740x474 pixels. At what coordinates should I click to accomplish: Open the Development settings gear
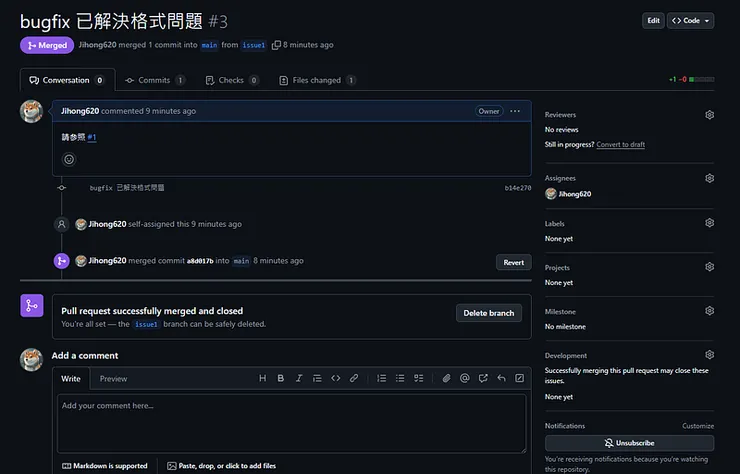(x=709, y=355)
